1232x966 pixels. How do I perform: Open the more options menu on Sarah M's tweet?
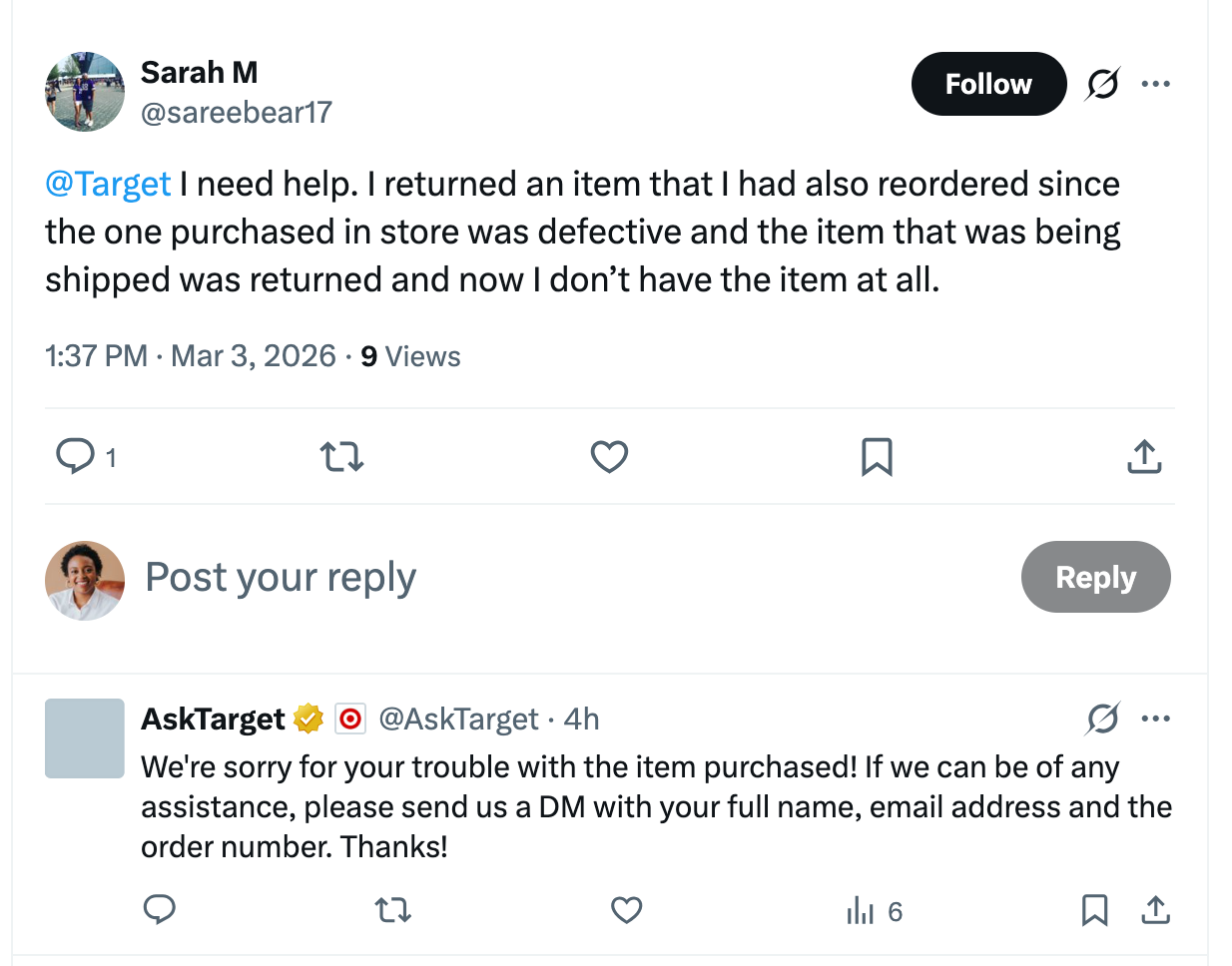pos(1156,84)
